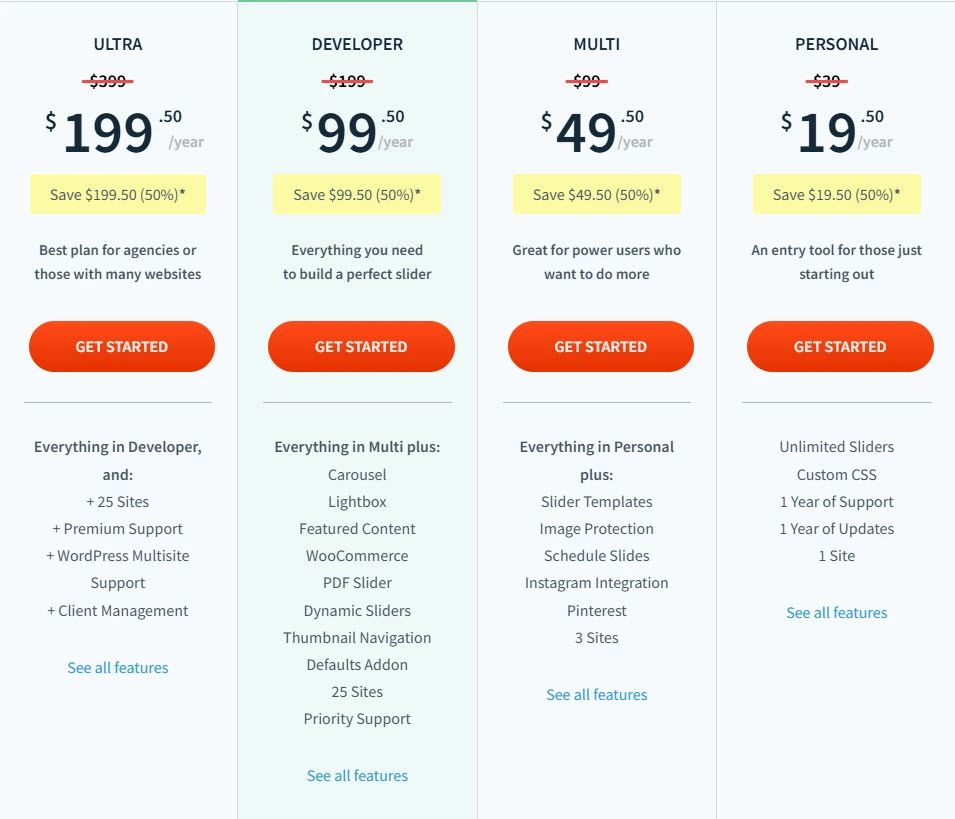Image resolution: width=955 pixels, height=819 pixels.
Task: Select the Save $49.50 discount badge
Action: pos(597,195)
